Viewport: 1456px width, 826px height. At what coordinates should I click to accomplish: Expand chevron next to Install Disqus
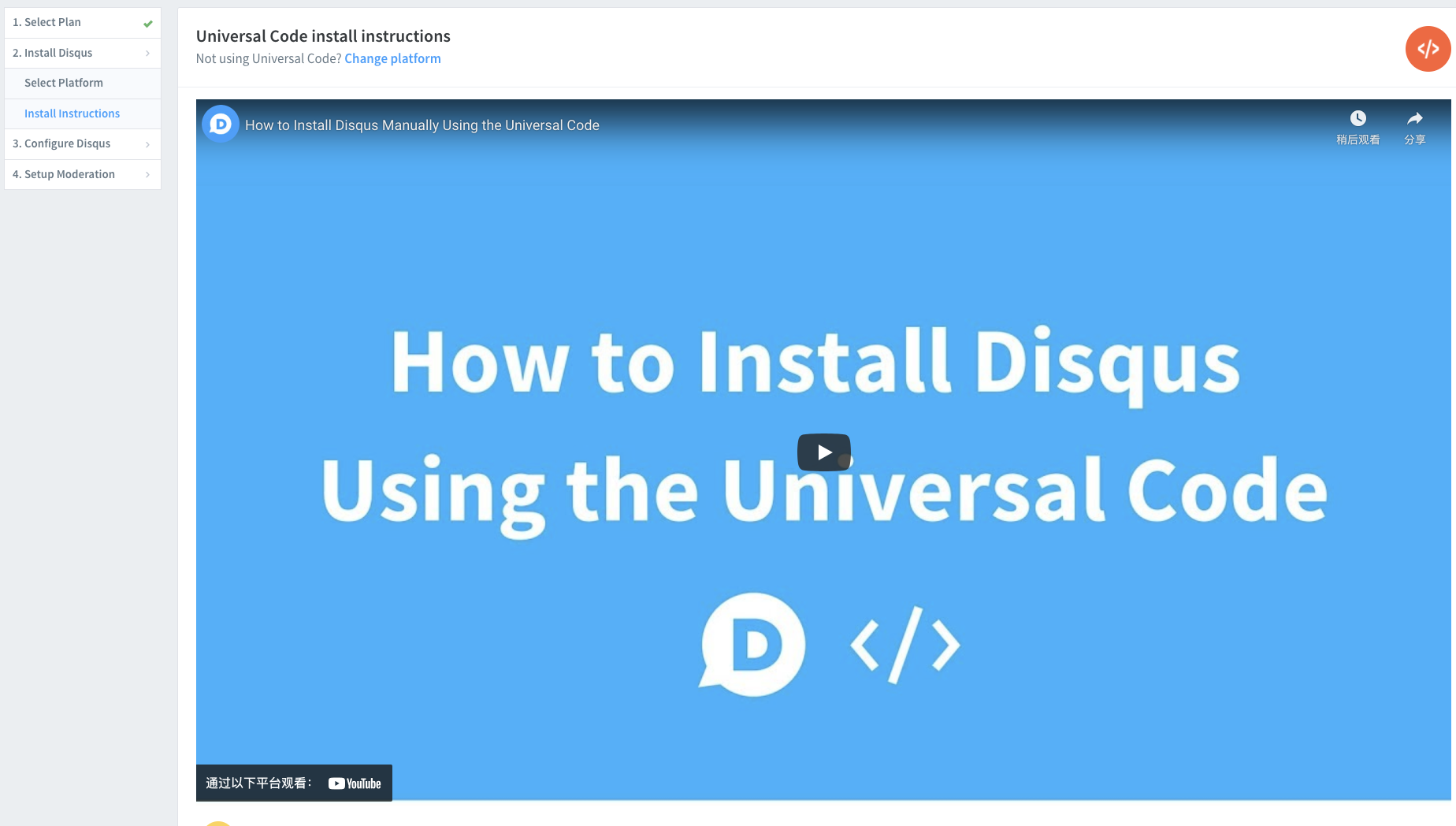(x=147, y=54)
